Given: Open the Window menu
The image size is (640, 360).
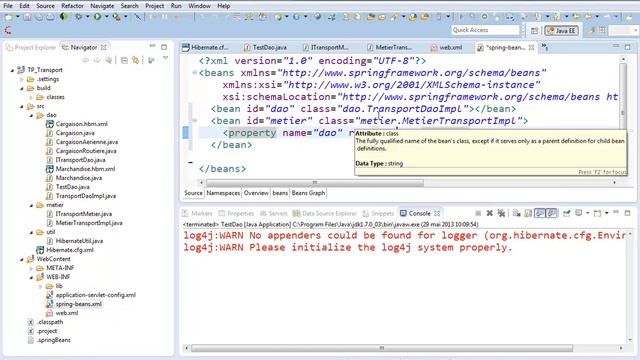Looking at the screenshot, I should [199, 6].
